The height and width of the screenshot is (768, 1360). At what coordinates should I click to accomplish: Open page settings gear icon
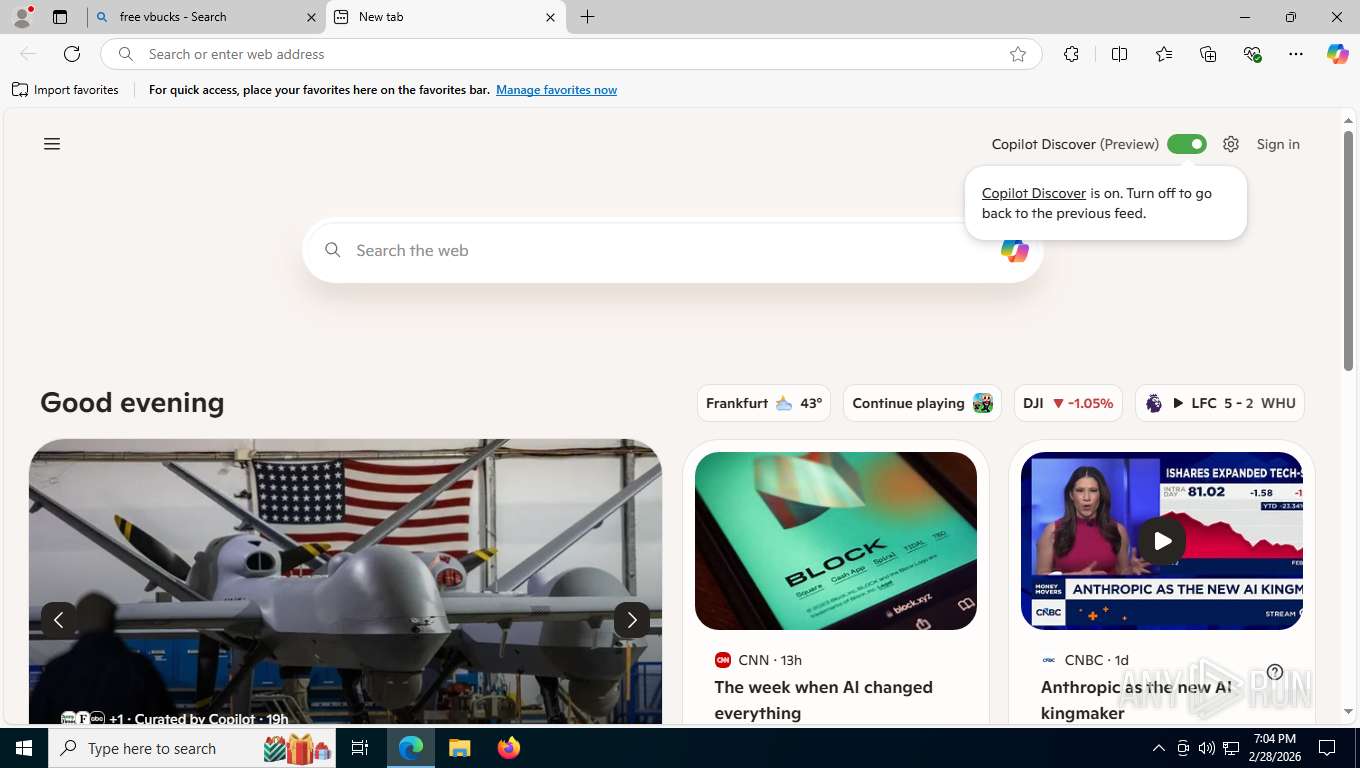(1231, 144)
